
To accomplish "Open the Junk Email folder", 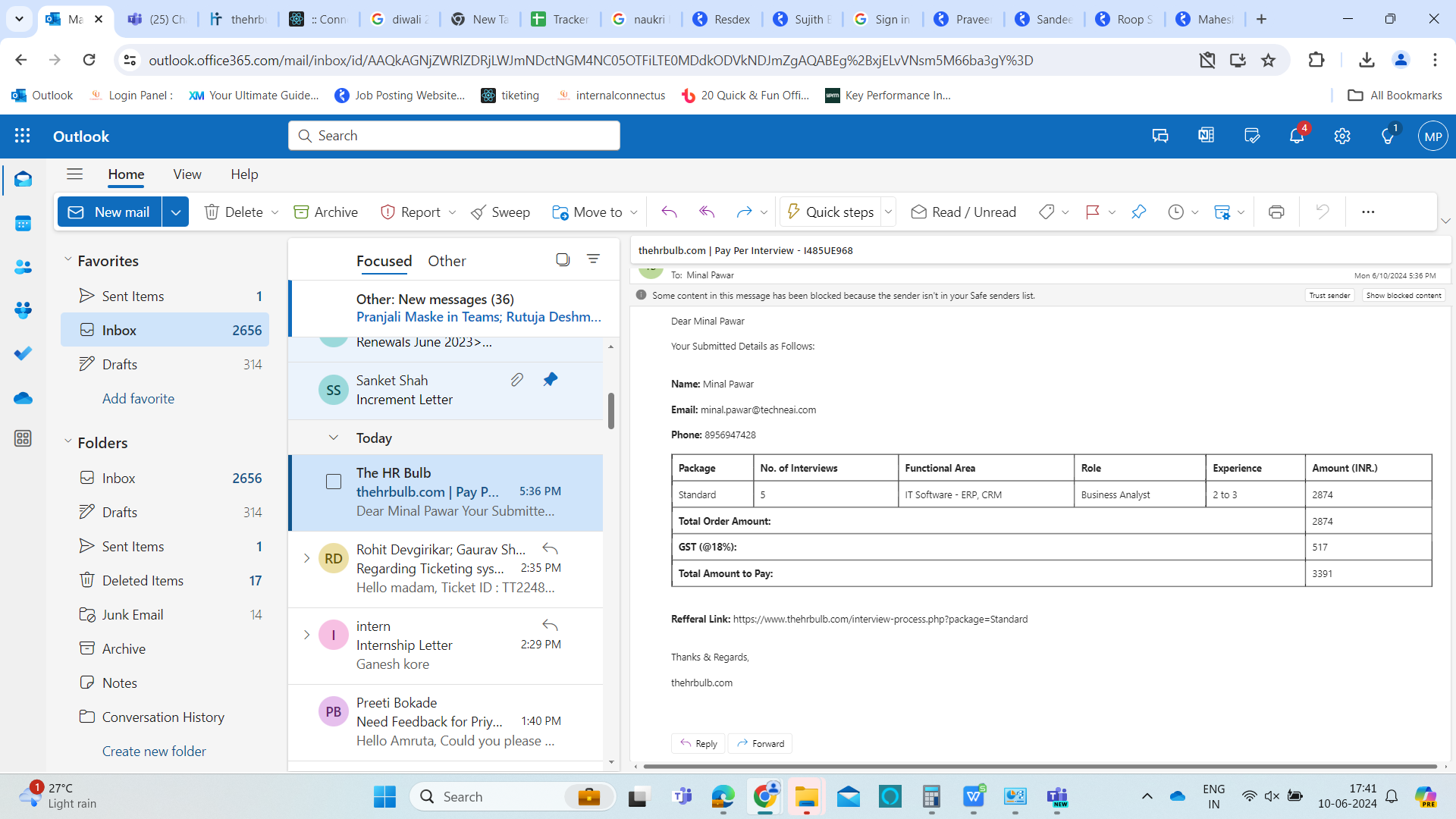I will click(x=165, y=614).
